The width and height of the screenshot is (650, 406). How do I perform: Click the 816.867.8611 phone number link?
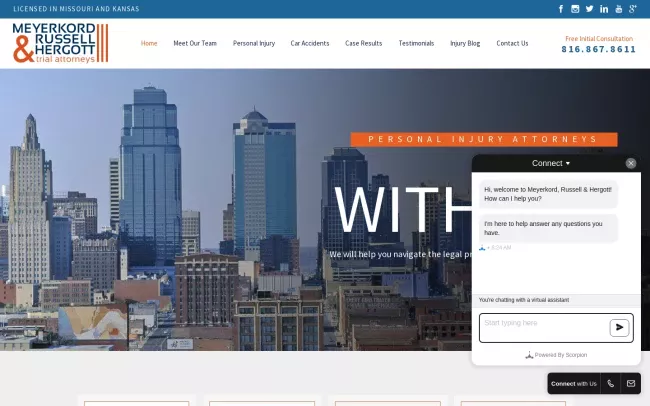[x=598, y=49]
